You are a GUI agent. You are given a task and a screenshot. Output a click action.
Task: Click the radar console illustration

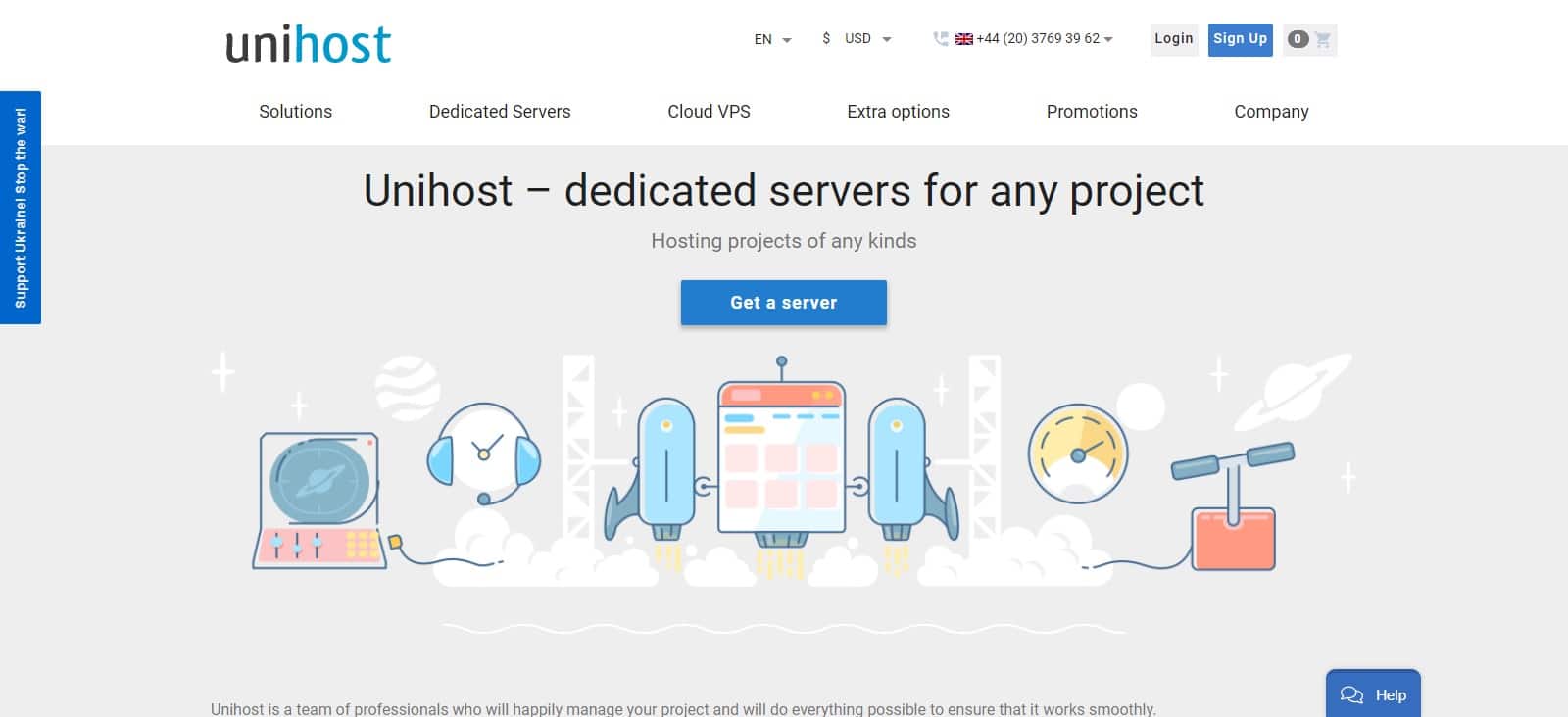pos(318,500)
